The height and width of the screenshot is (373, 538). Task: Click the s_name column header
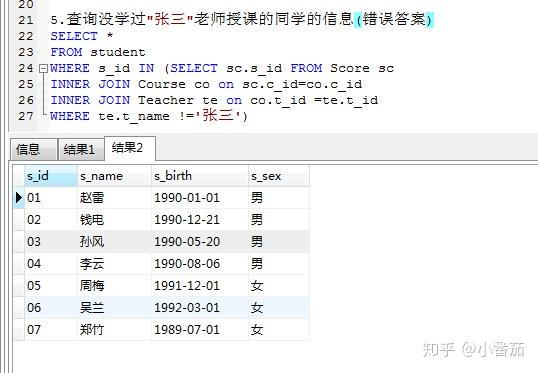[114, 176]
